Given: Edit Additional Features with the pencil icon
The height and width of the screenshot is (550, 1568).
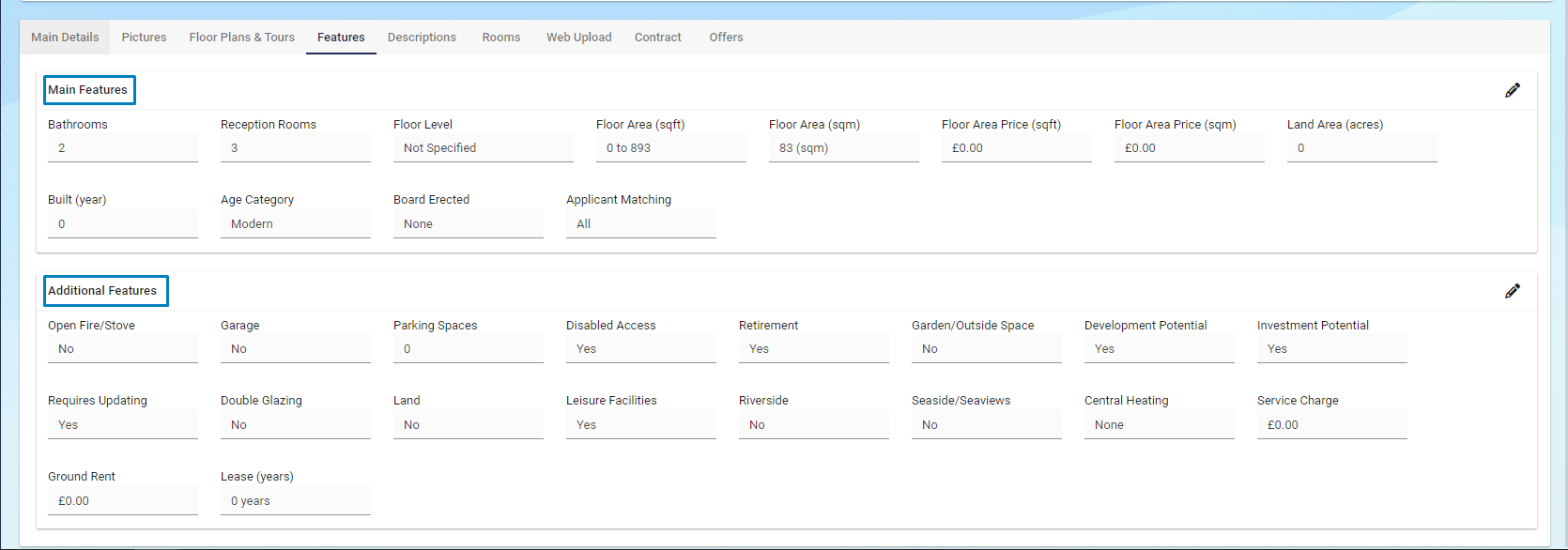Looking at the screenshot, I should coord(1512,291).
